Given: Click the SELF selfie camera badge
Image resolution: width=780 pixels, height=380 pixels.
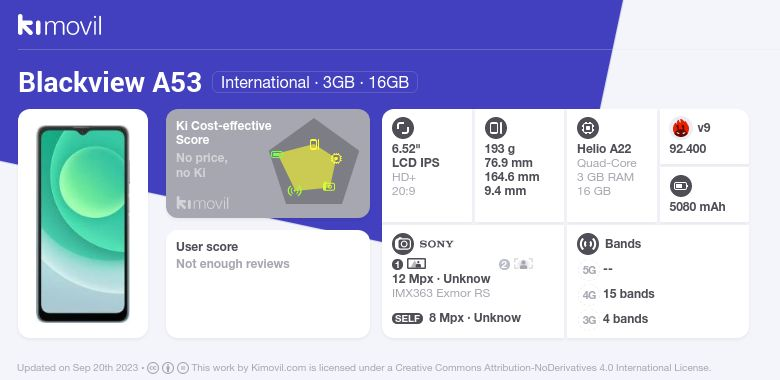Looking at the screenshot, I should point(407,318).
